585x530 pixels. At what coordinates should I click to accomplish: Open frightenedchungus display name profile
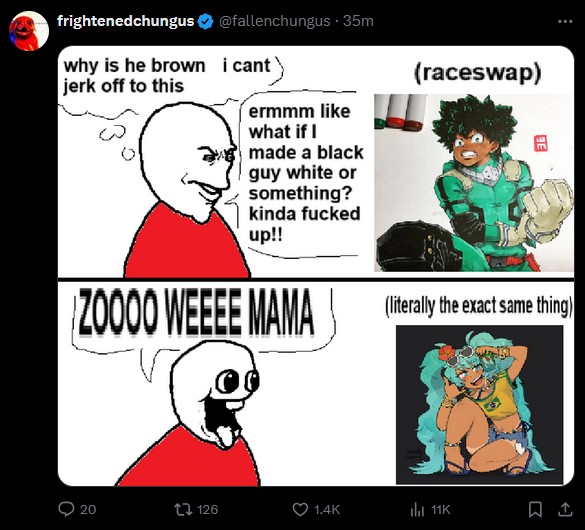[x=125, y=21]
